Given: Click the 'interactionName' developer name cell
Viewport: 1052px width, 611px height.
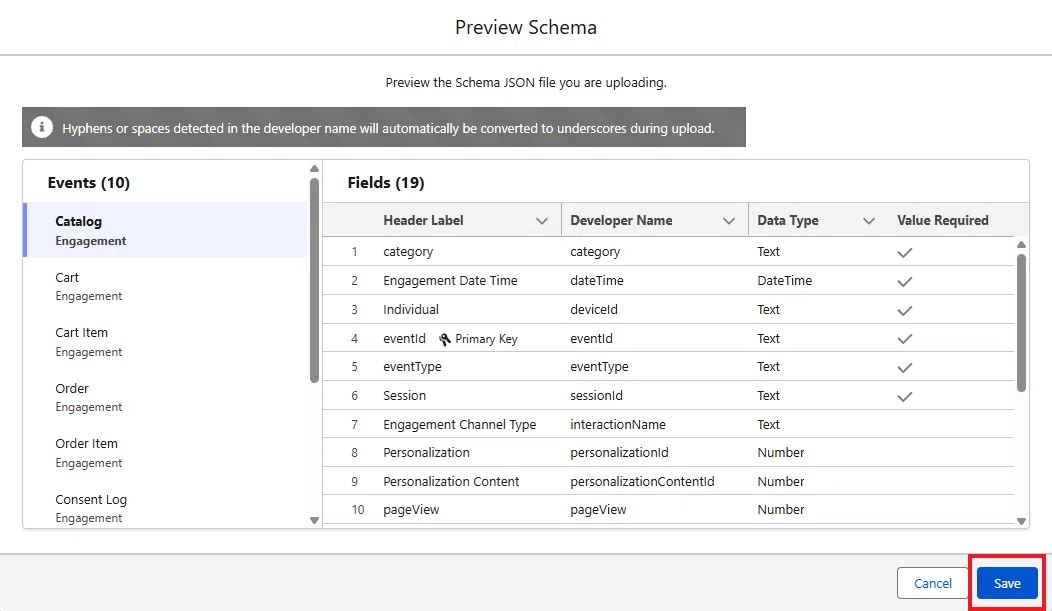Looking at the screenshot, I should (618, 425).
